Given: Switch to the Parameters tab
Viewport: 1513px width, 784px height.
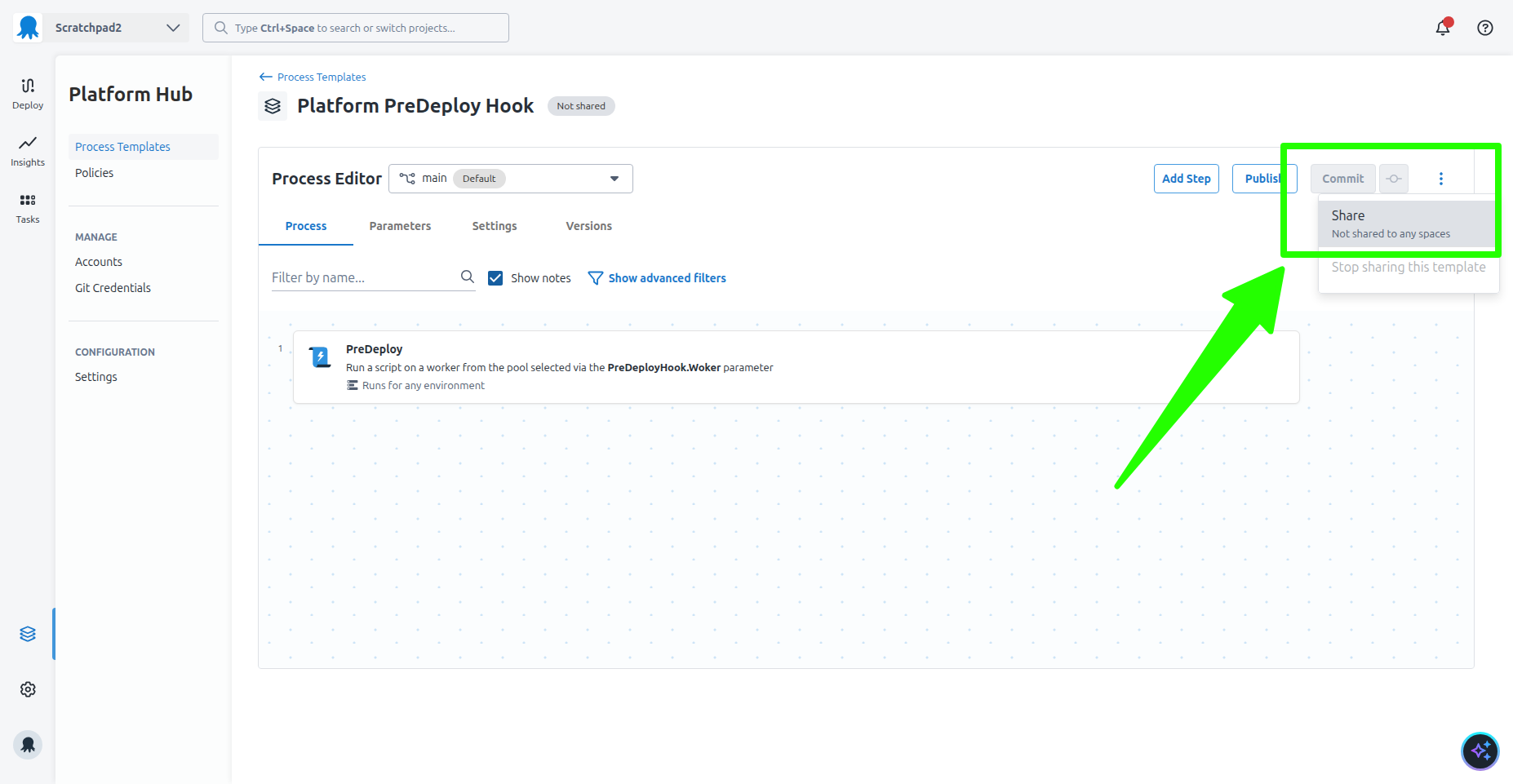Looking at the screenshot, I should (x=400, y=226).
